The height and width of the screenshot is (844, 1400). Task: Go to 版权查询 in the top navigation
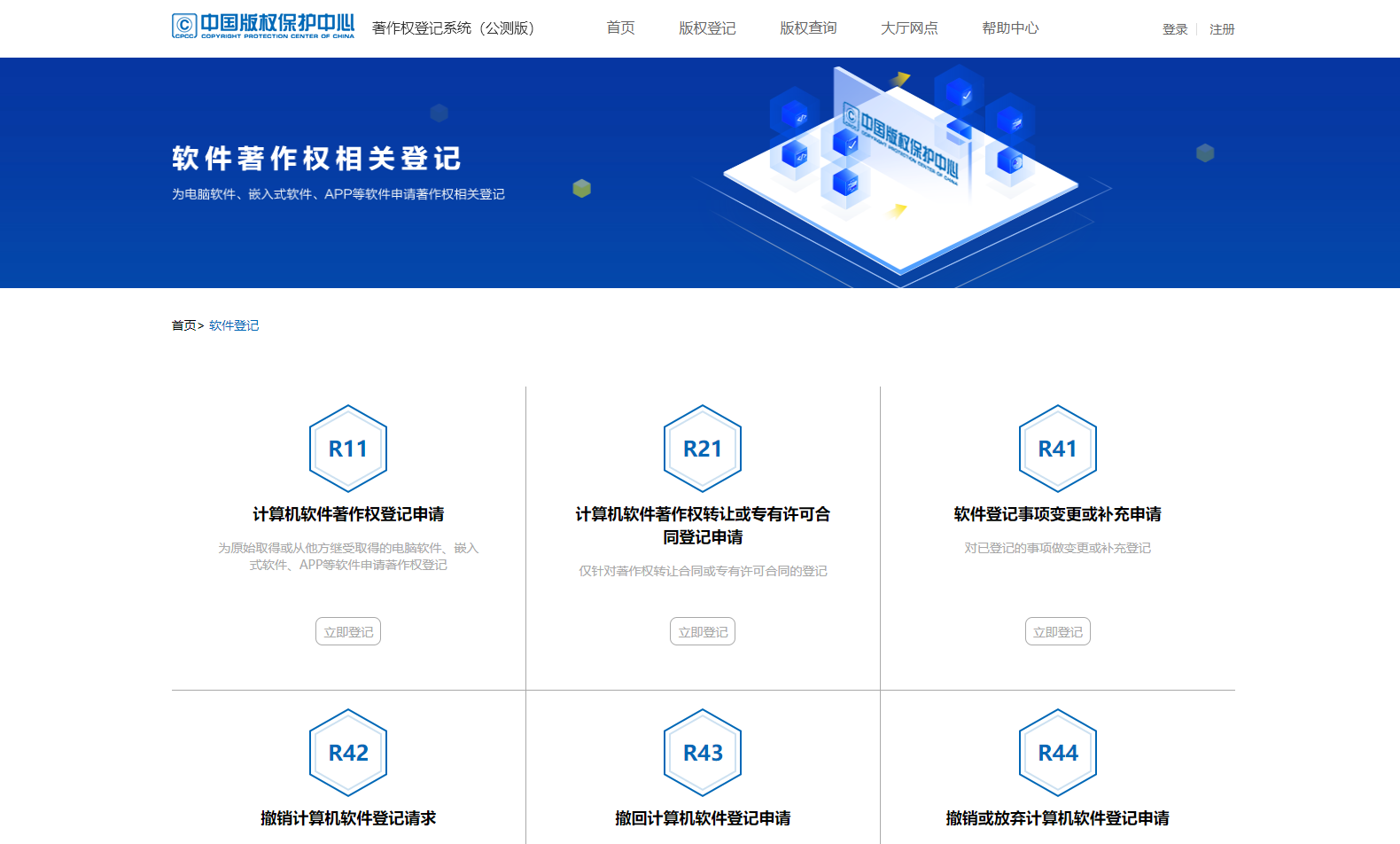808,28
